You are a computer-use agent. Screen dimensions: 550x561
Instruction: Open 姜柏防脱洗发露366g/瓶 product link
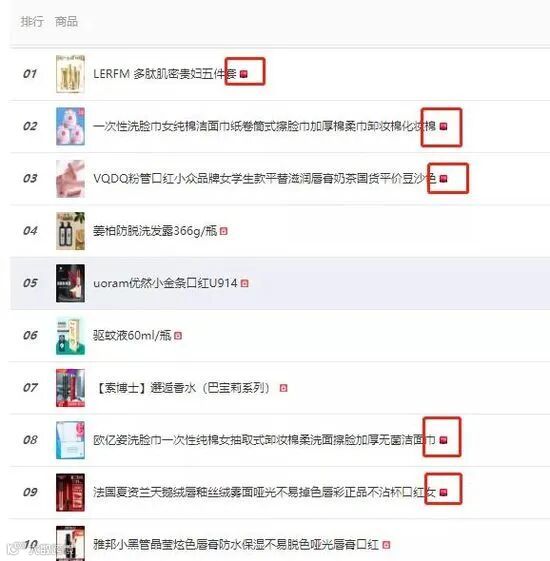[x=155, y=231]
